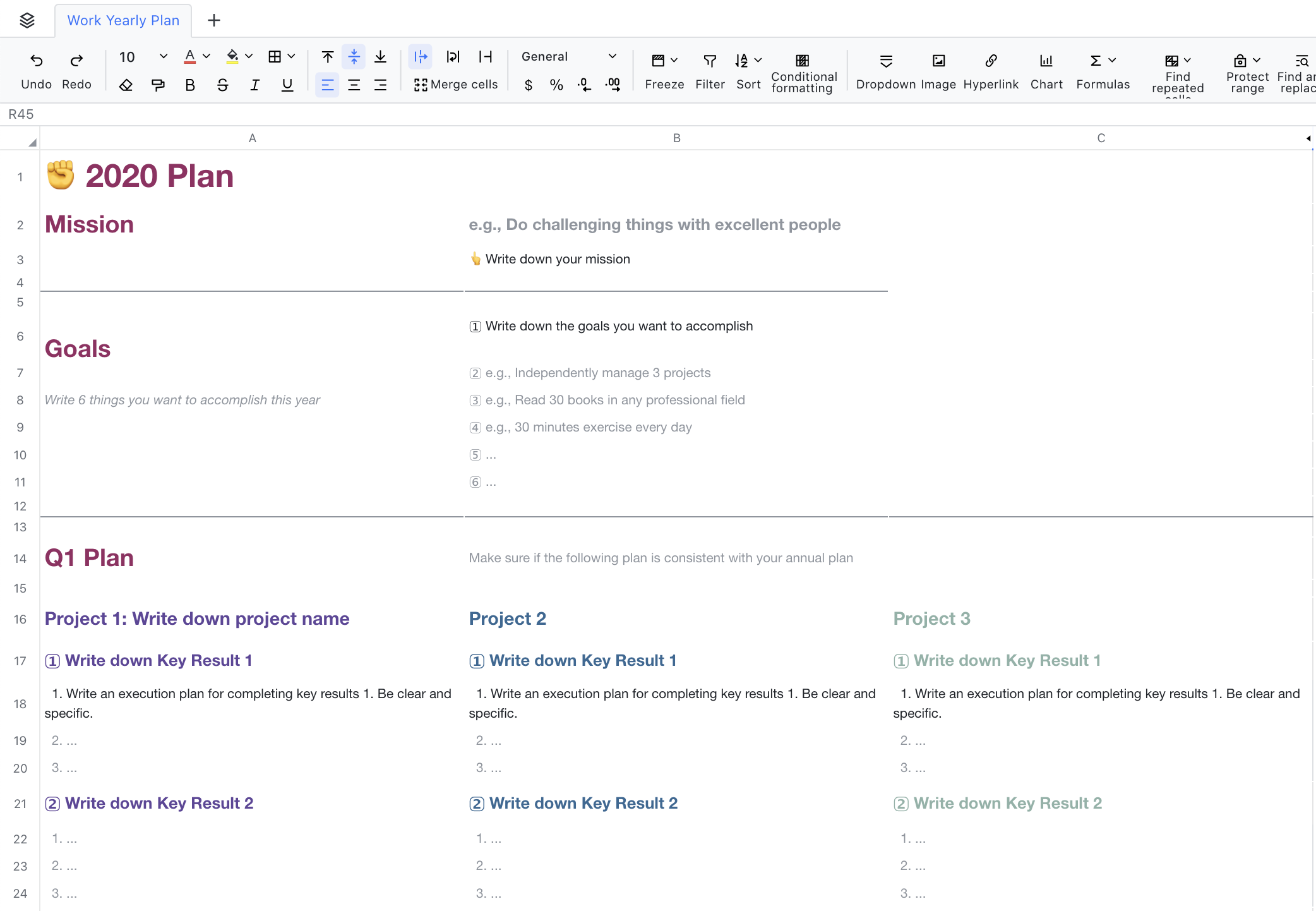The image size is (1316, 911).
Task: Click Find repeated cells icon
Action: point(1171,61)
